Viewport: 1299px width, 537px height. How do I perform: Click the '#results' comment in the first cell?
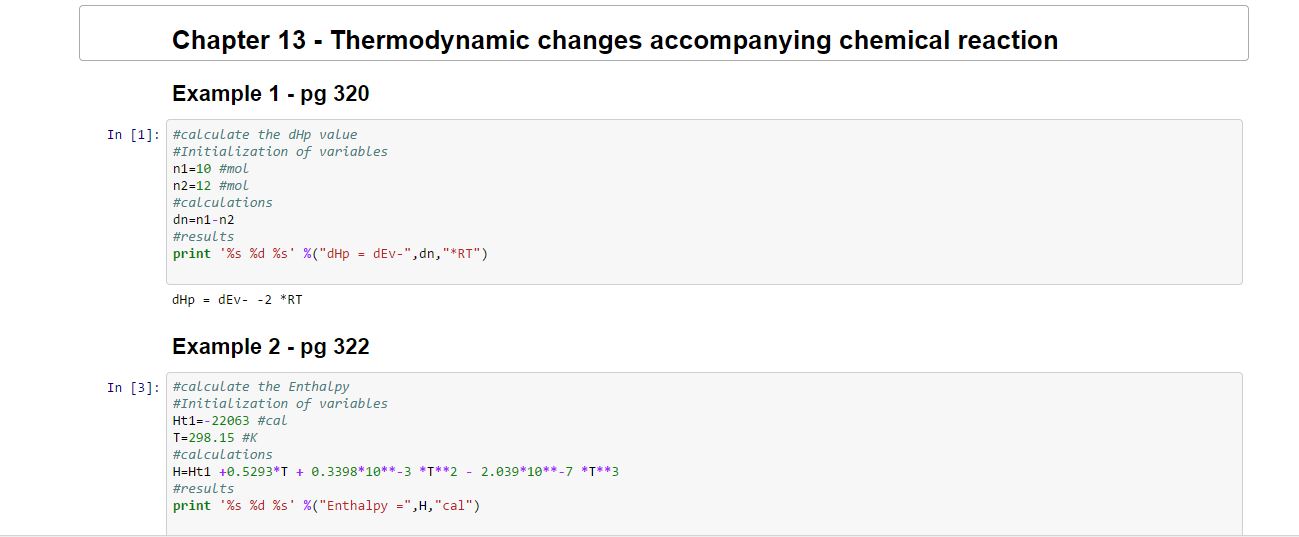(203, 237)
